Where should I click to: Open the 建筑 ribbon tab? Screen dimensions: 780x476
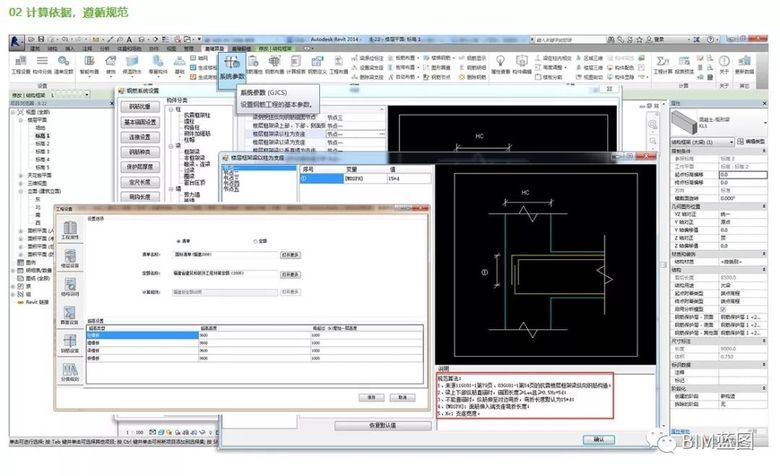(x=36, y=47)
